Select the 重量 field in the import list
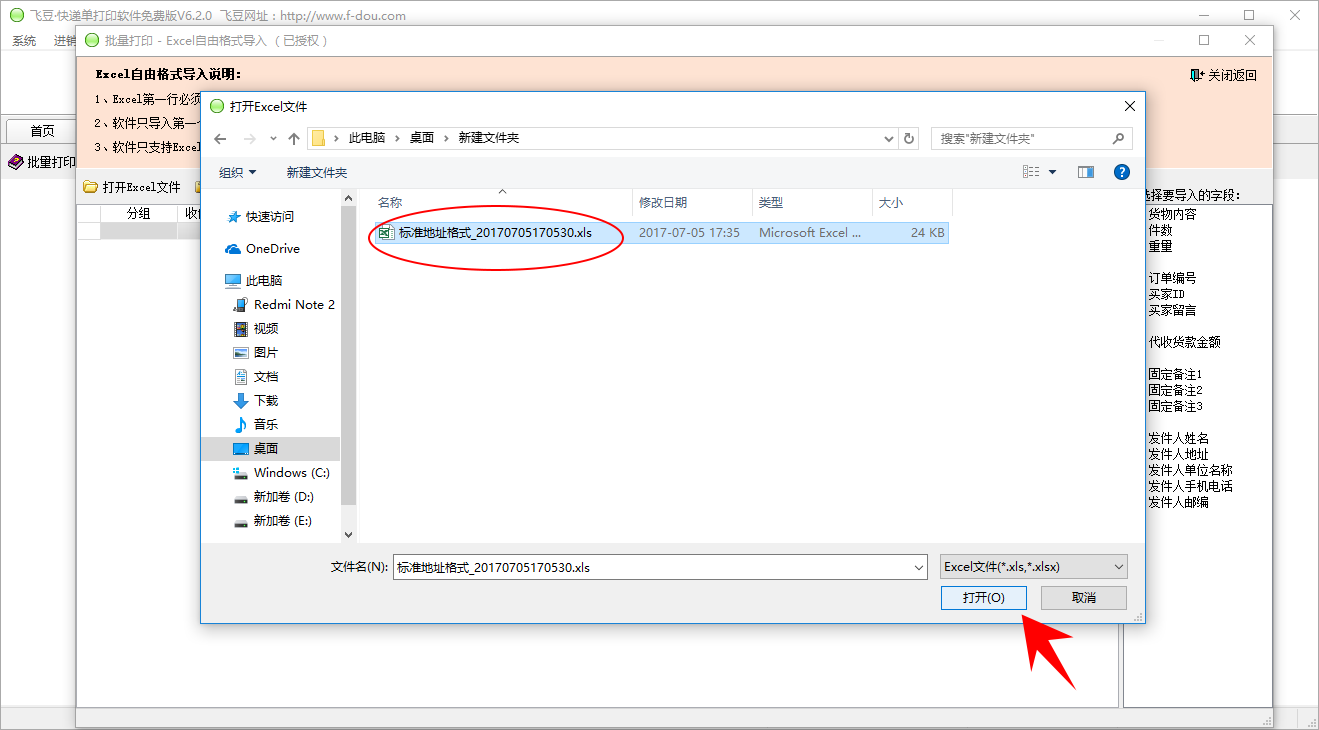The width and height of the screenshot is (1319, 730). pyautogui.click(x=1160, y=246)
